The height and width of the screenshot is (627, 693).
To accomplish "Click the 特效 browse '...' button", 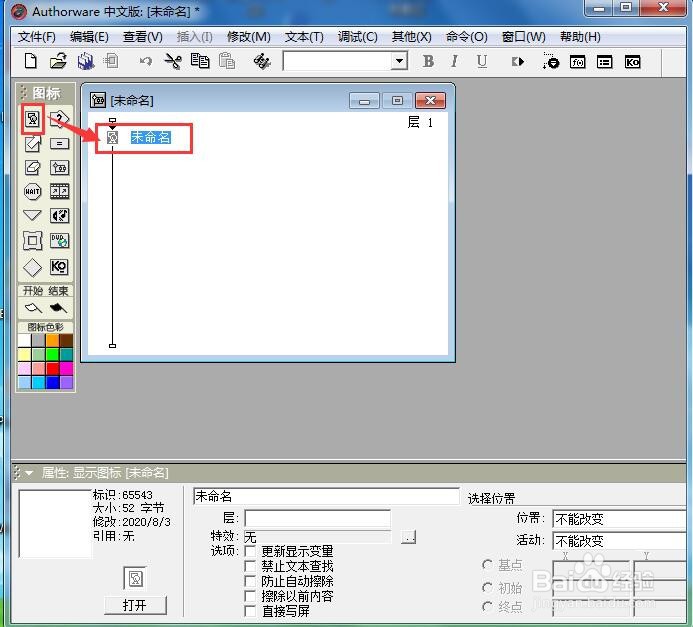I will point(408,537).
